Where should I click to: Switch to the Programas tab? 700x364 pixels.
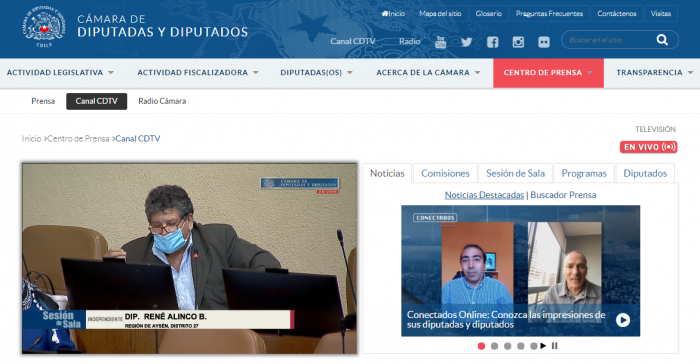pos(584,173)
